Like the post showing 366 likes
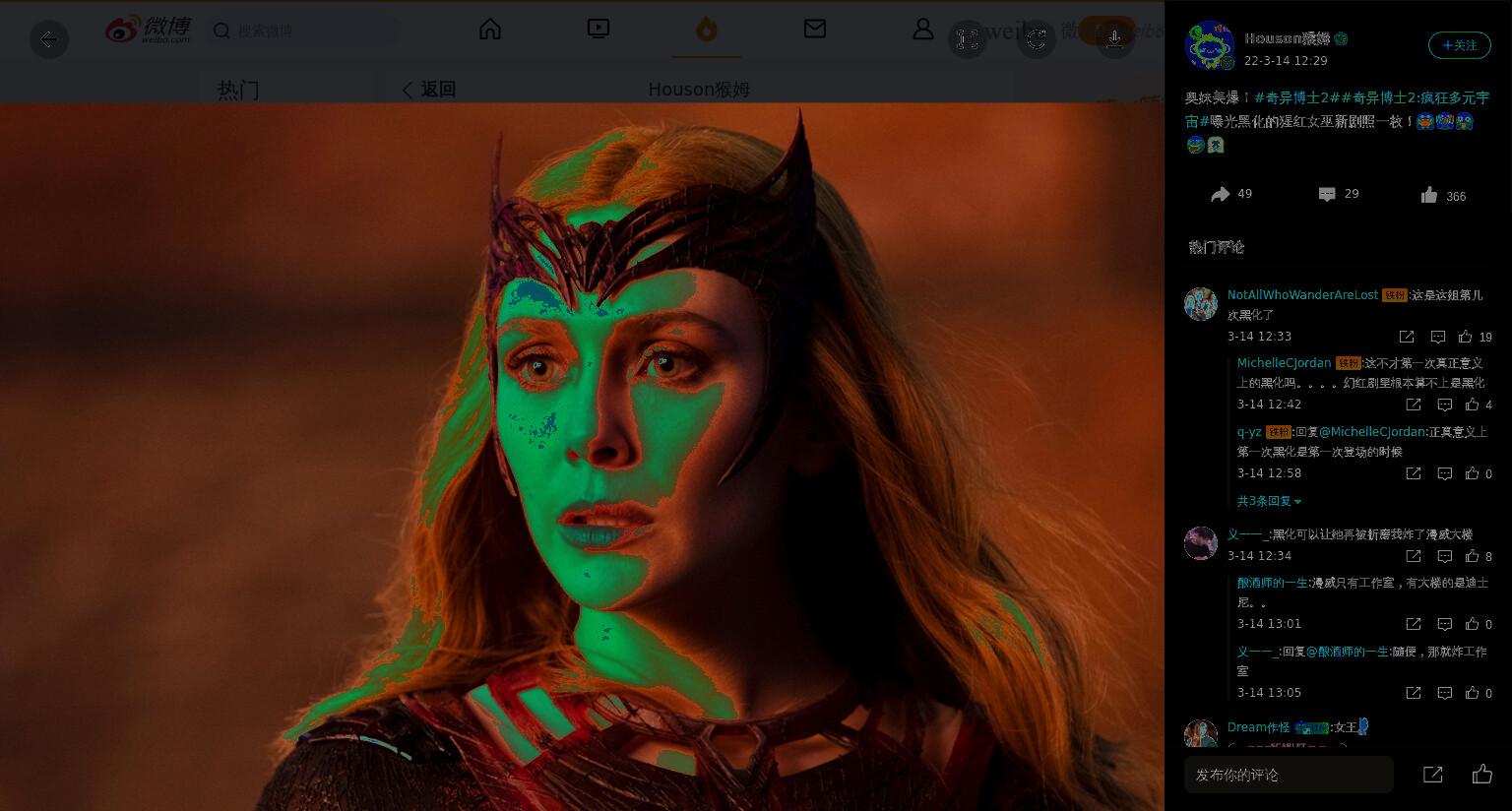 point(1443,195)
